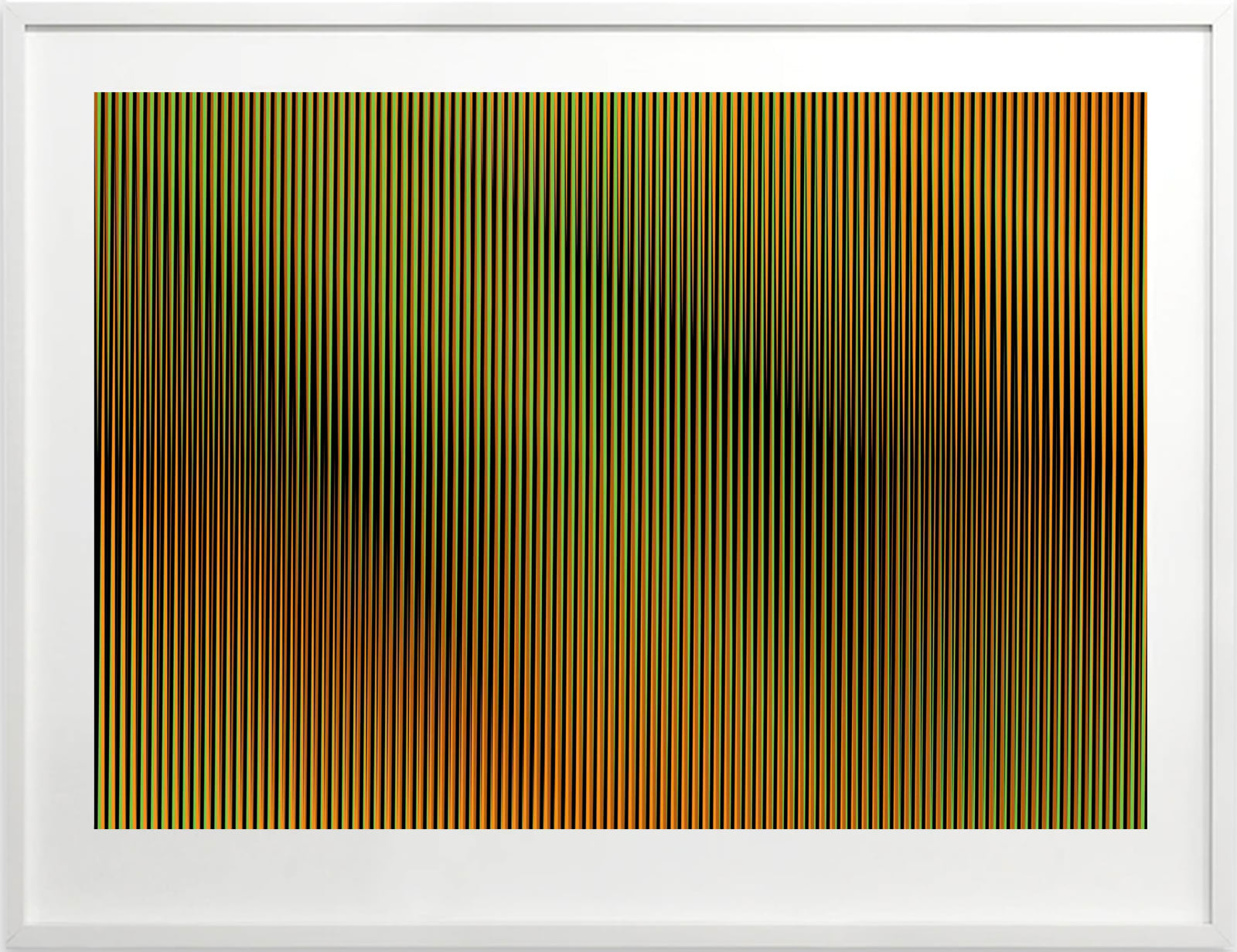Click the artwork's bottom-left corner
The height and width of the screenshot is (952, 1237).
[x=97, y=826]
